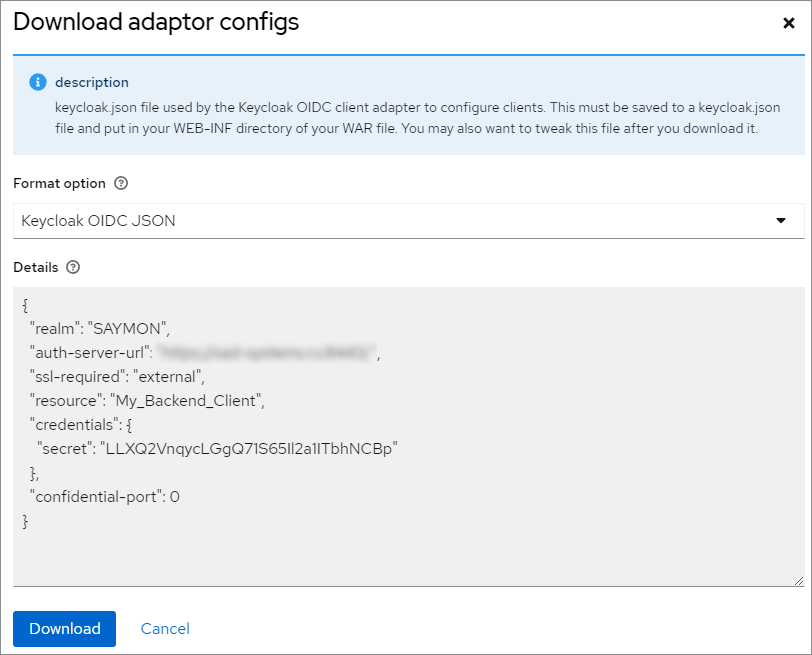Click the "realm": "SAYMON" line
This screenshot has height=655, width=812.
pyautogui.click(x=99, y=329)
